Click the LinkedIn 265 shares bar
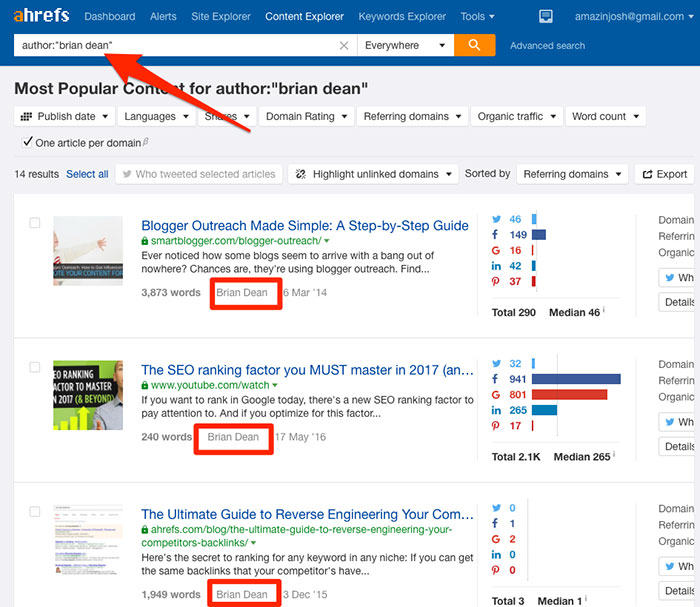This screenshot has width=700, height=607. point(544,410)
